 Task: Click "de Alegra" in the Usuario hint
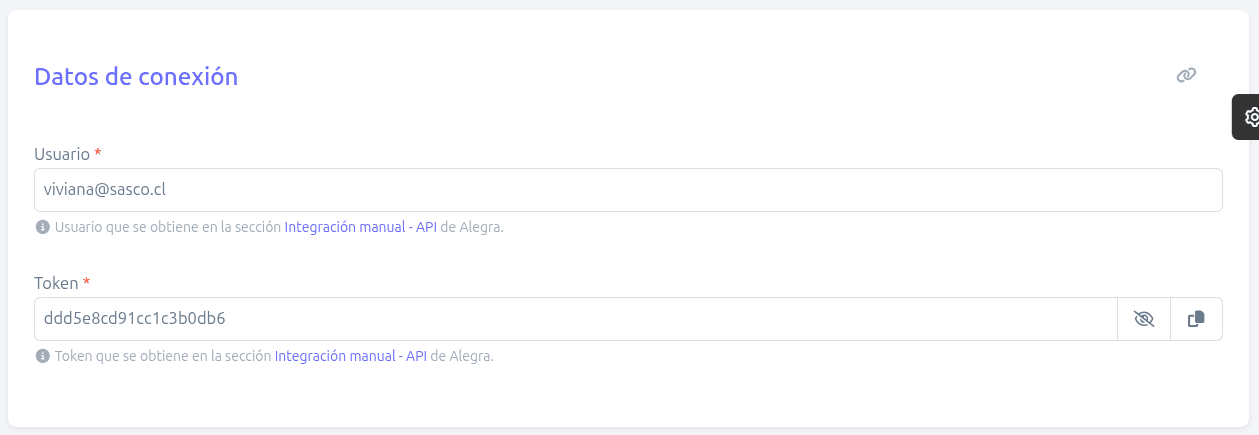pyautogui.click(x=472, y=227)
